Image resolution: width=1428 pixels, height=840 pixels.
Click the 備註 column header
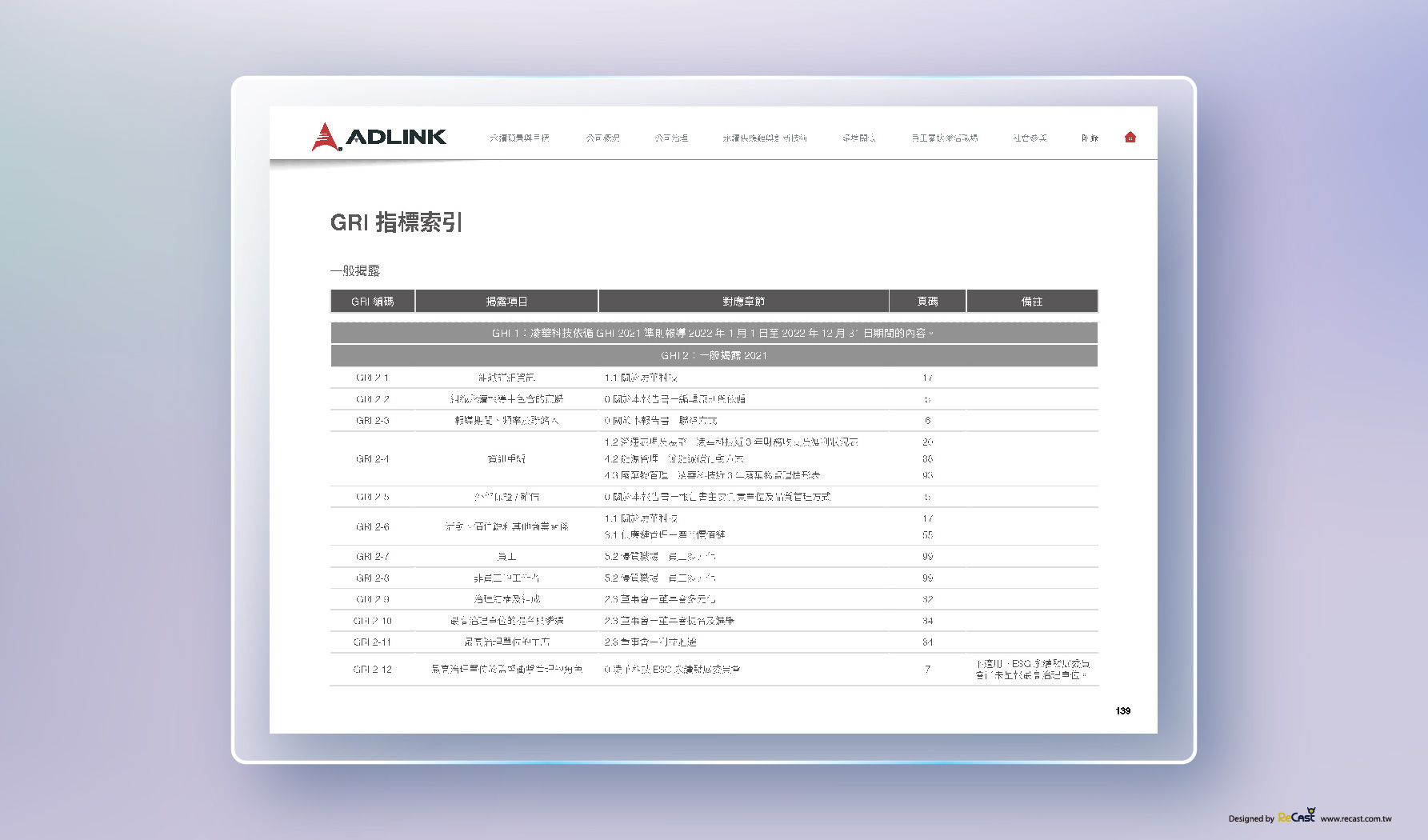point(1032,302)
